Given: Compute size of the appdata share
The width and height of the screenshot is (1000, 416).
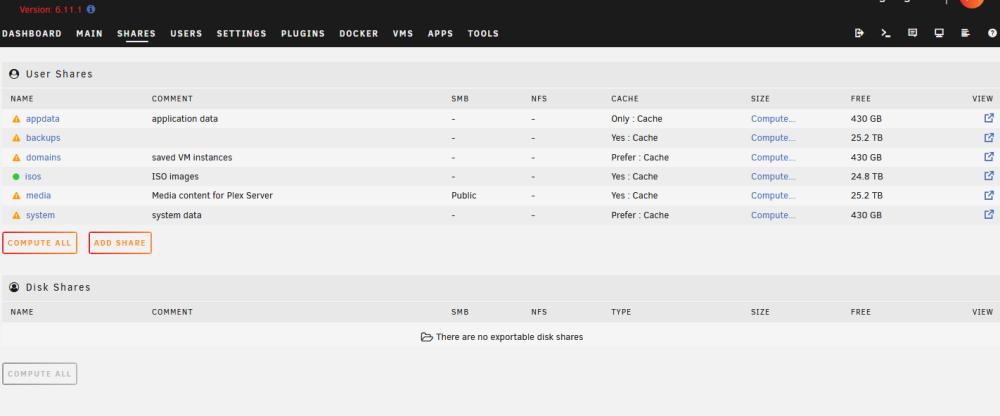Looking at the screenshot, I should click(x=773, y=119).
